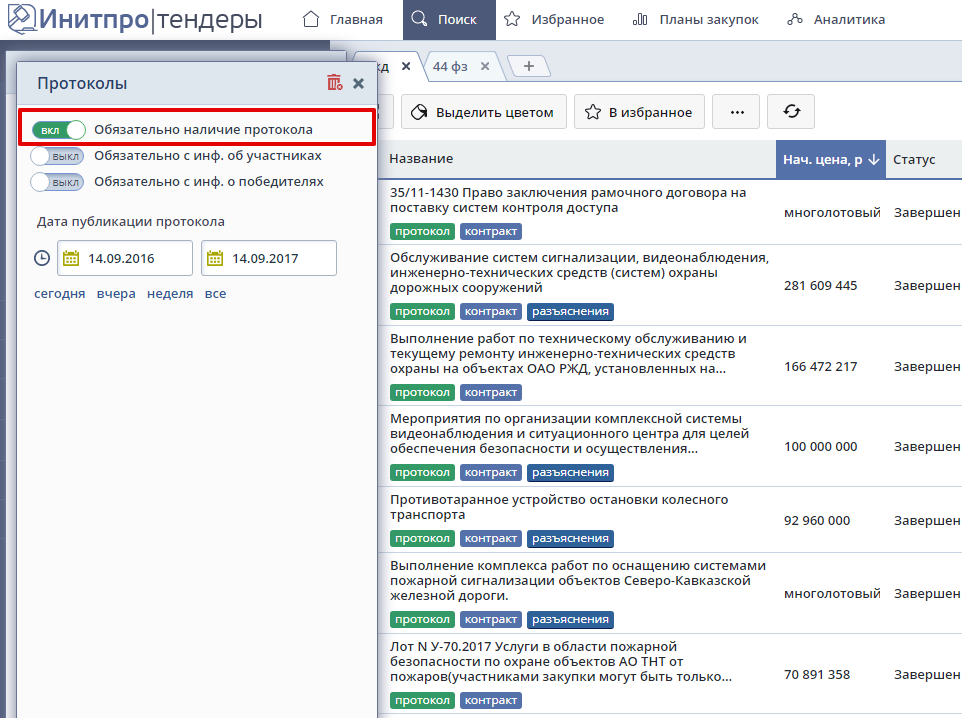Click the Инитпро тендеры logo

134,19
